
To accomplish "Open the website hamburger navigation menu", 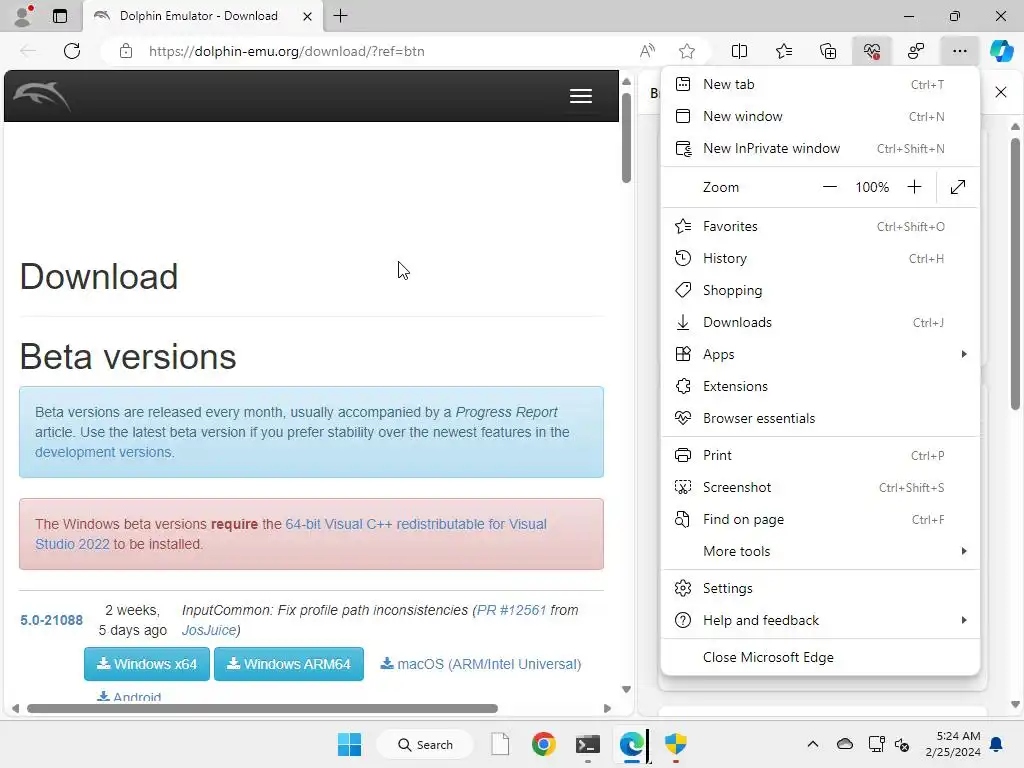I will click(x=581, y=96).
